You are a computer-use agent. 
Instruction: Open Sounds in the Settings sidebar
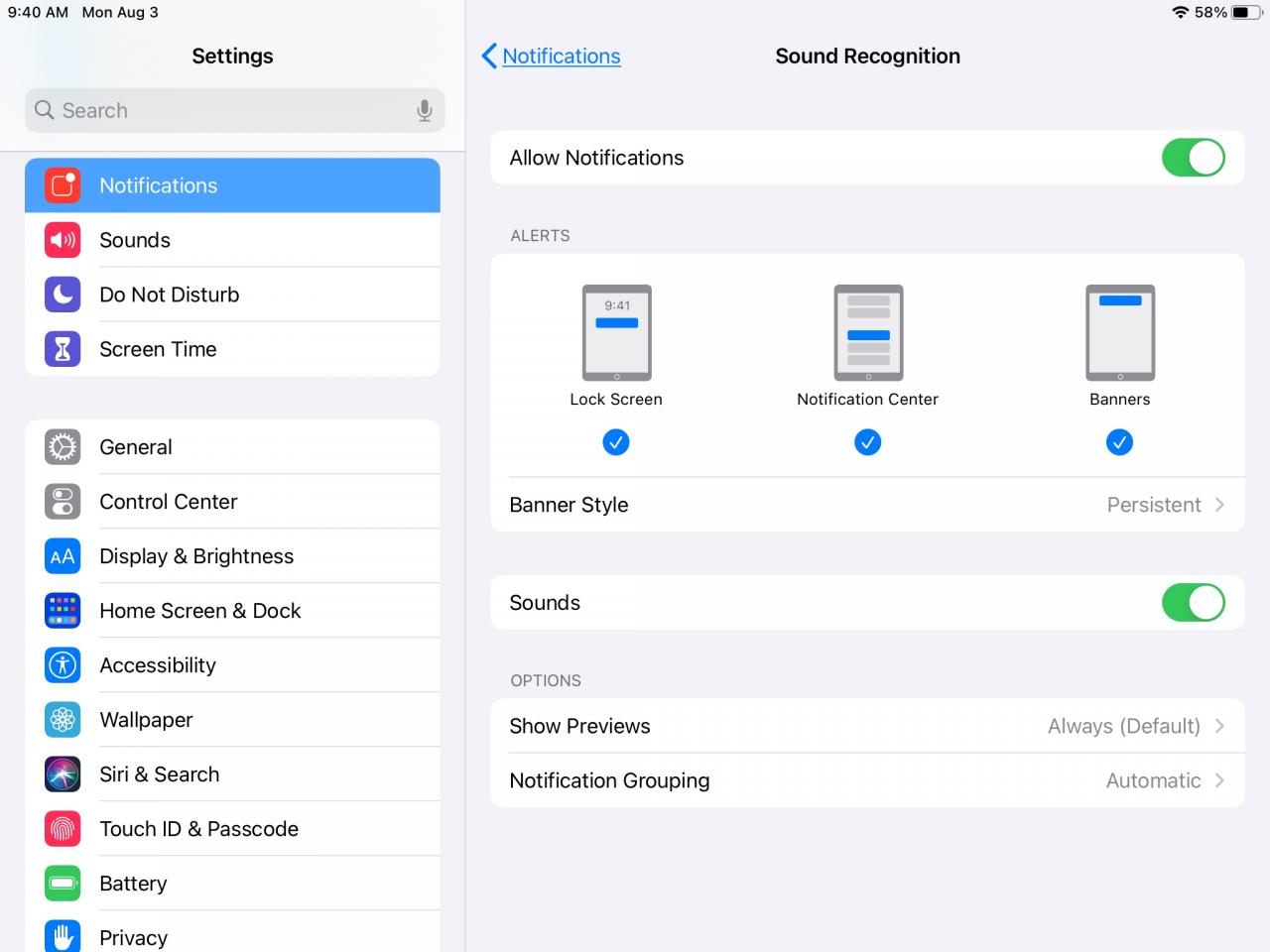(232, 240)
